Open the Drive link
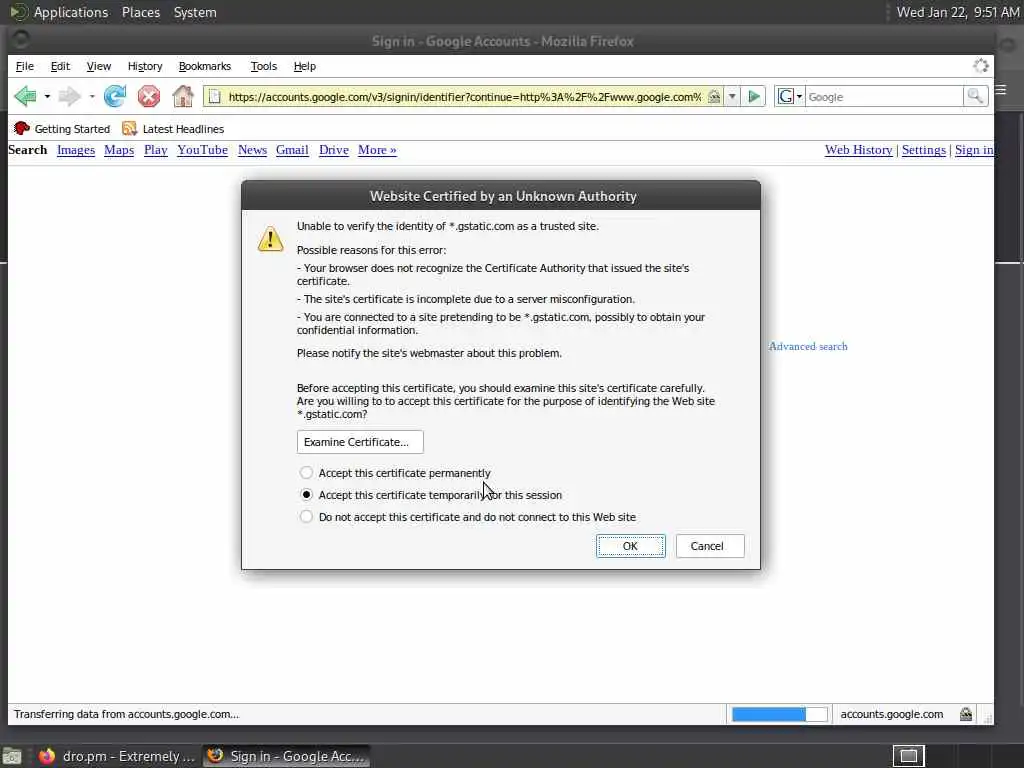 pyautogui.click(x=334, y=150)
